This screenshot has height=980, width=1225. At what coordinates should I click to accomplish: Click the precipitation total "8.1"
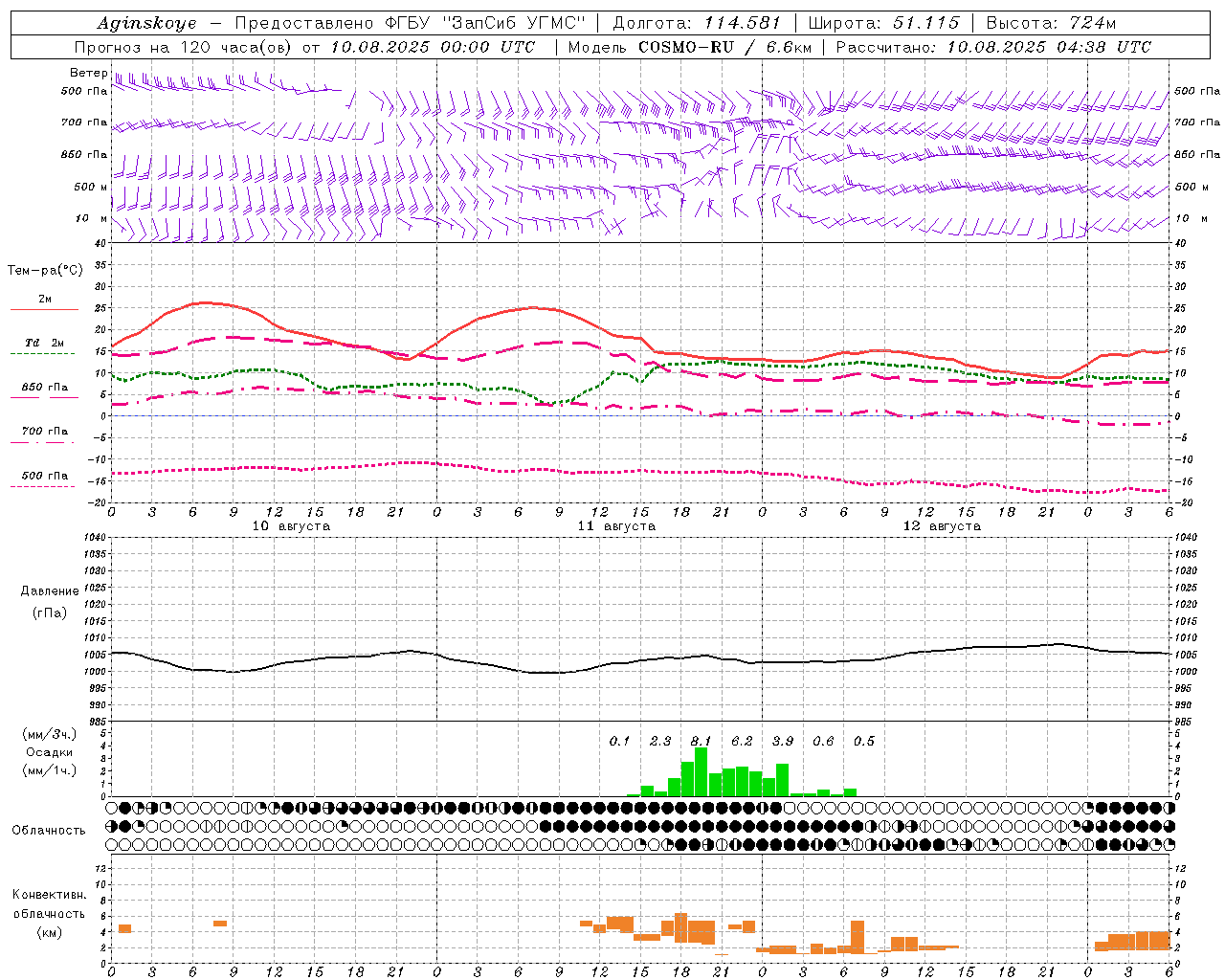coord(702,742)
